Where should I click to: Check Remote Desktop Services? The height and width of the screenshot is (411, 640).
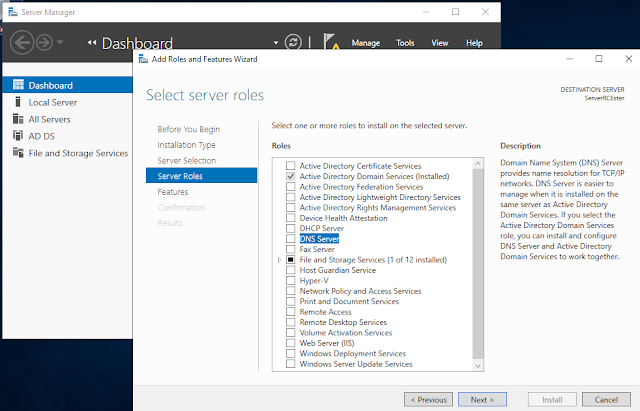click(291, 322)
